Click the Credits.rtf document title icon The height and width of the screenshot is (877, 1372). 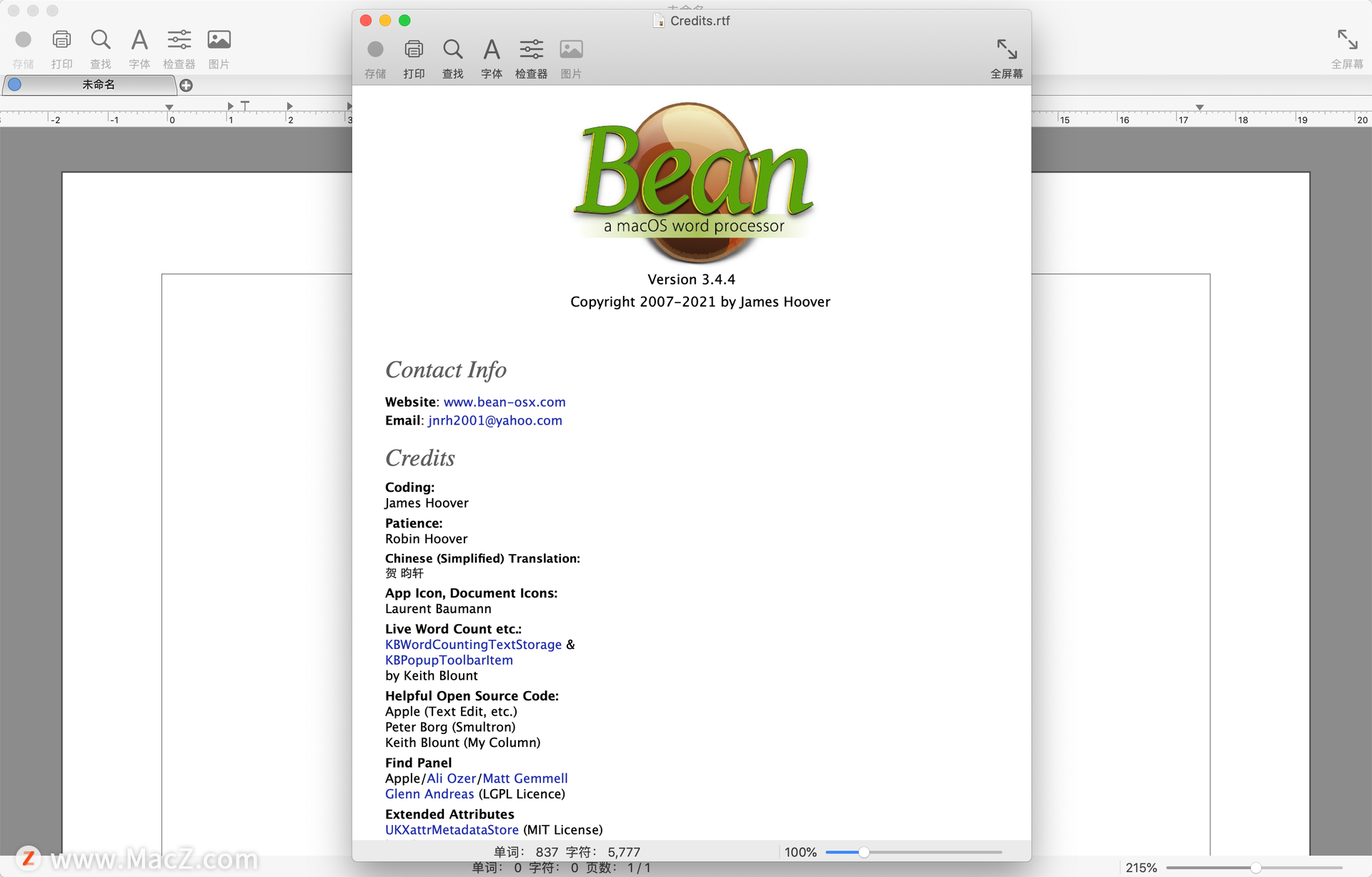click(659, 21)
